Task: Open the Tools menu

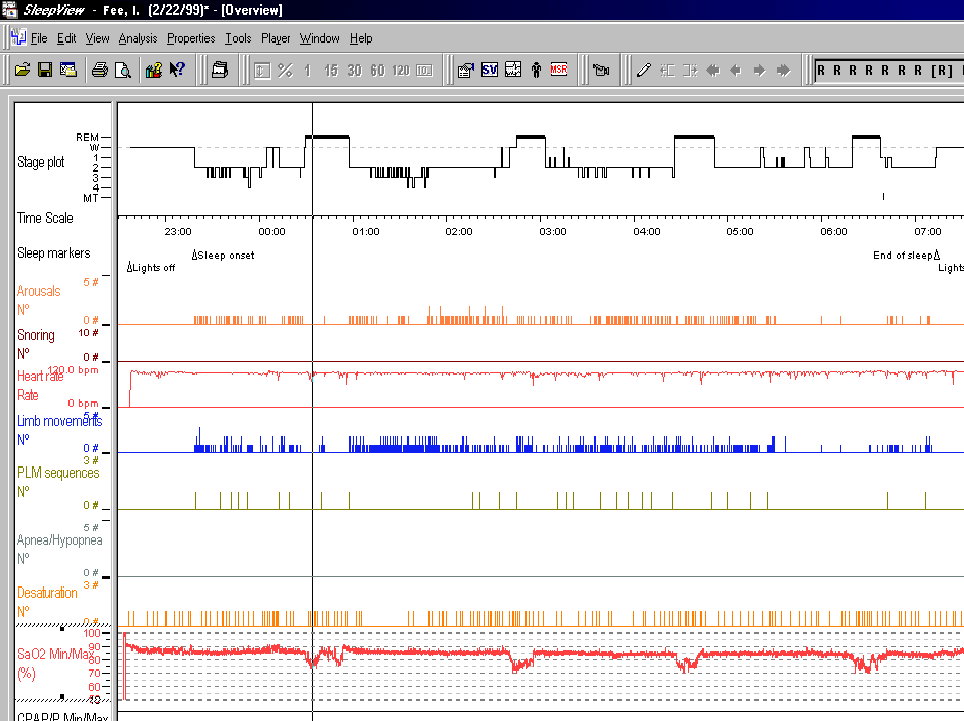Action: click(x=238, y=39)
